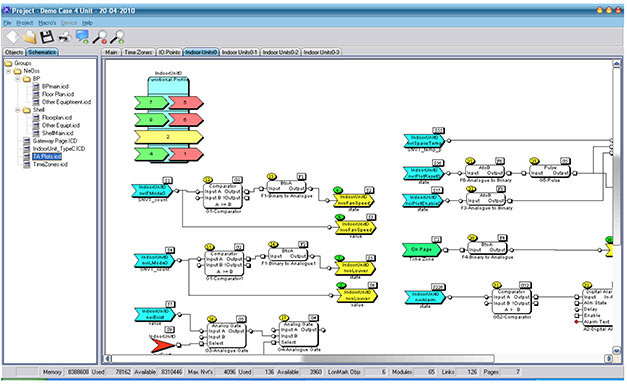Viewport: 627px width, 384px height.
Task: Save project using the floppy disk icon
Action: [x=47, y=37]
